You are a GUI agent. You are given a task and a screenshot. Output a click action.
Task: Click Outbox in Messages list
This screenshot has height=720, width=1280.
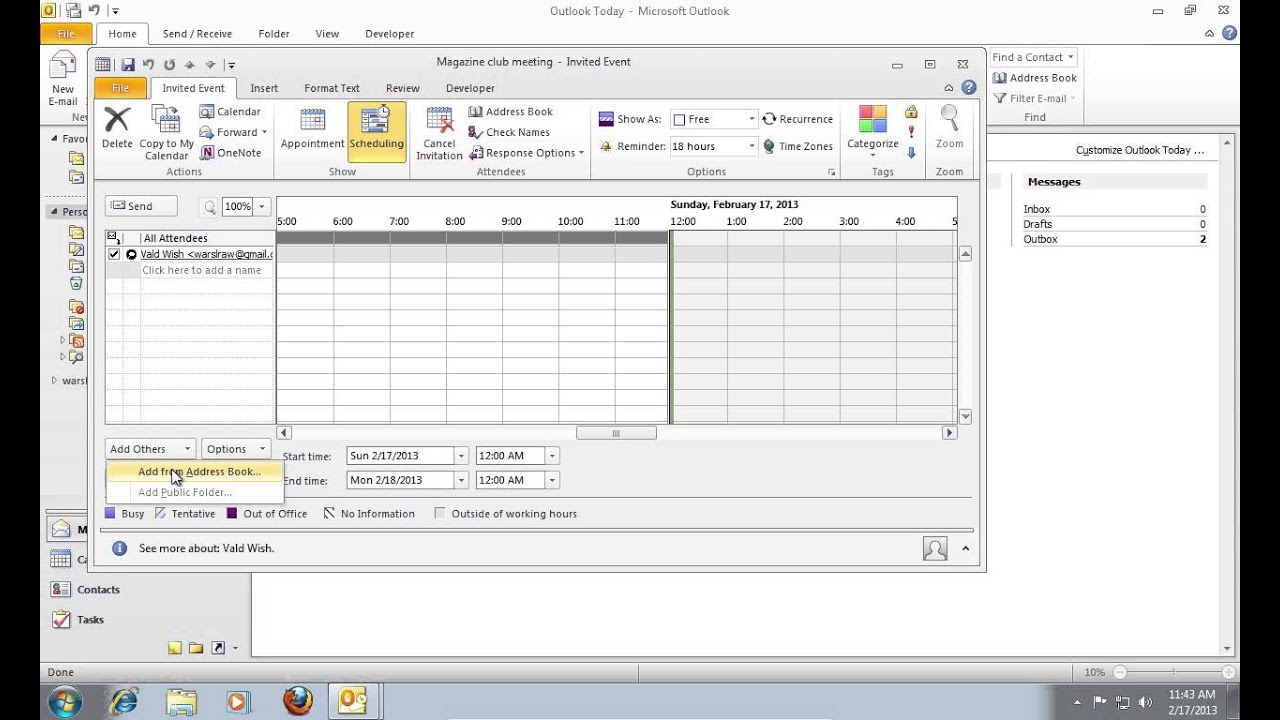pyautogui.click(x=1040, y=239)
